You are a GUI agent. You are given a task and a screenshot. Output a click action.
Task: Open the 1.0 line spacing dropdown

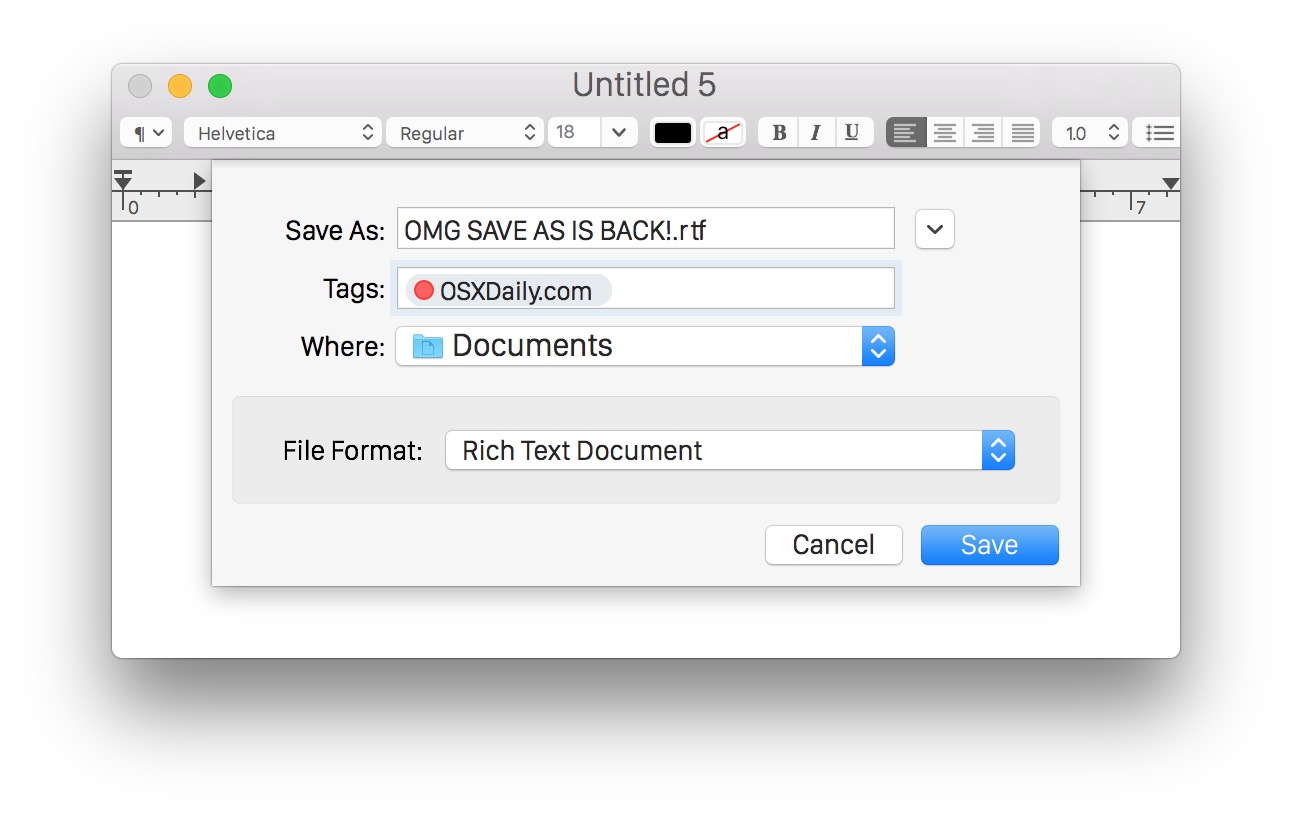coord(1090,133)
